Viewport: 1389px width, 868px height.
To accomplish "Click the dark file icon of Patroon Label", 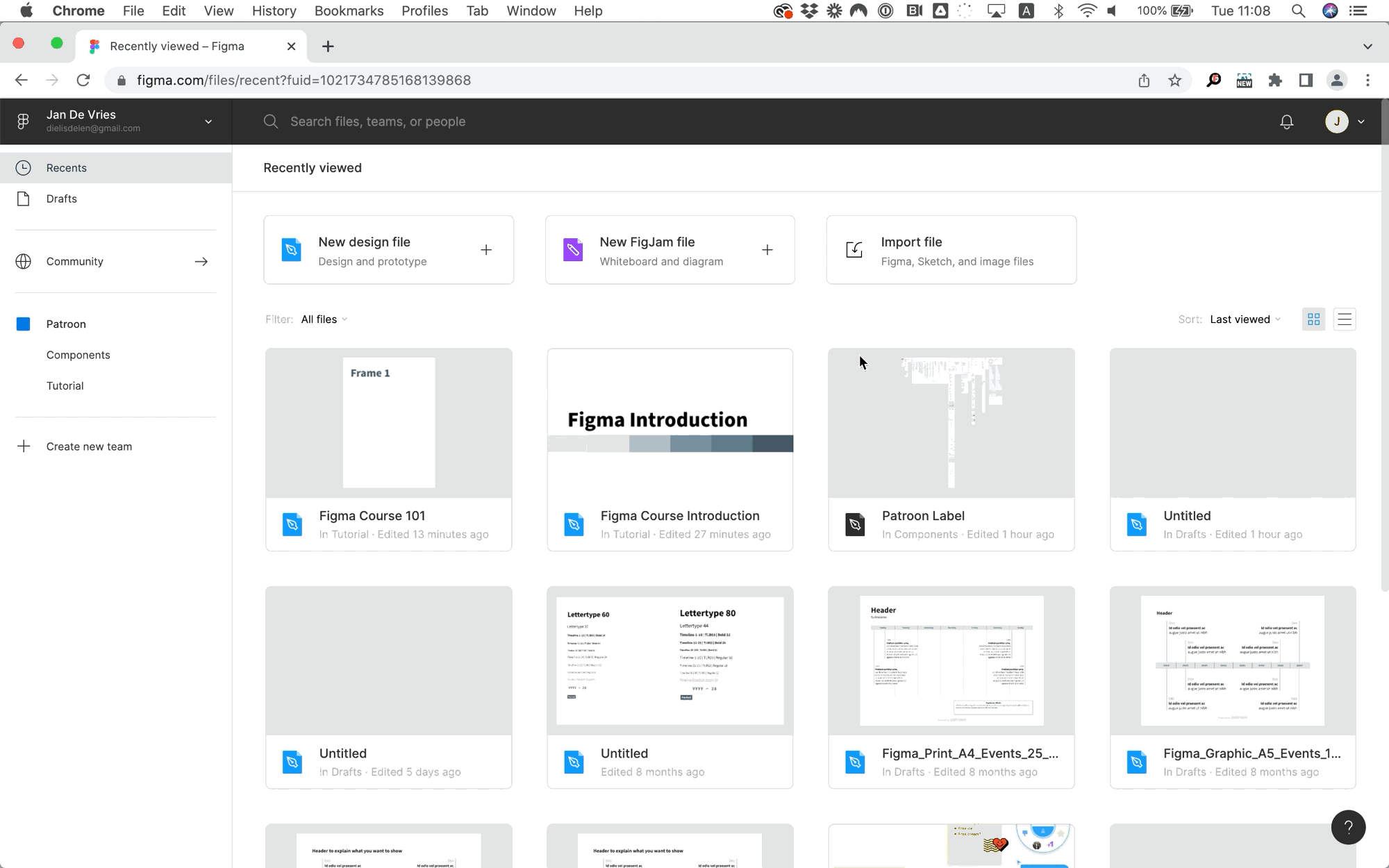I will [x=855, y=524].
